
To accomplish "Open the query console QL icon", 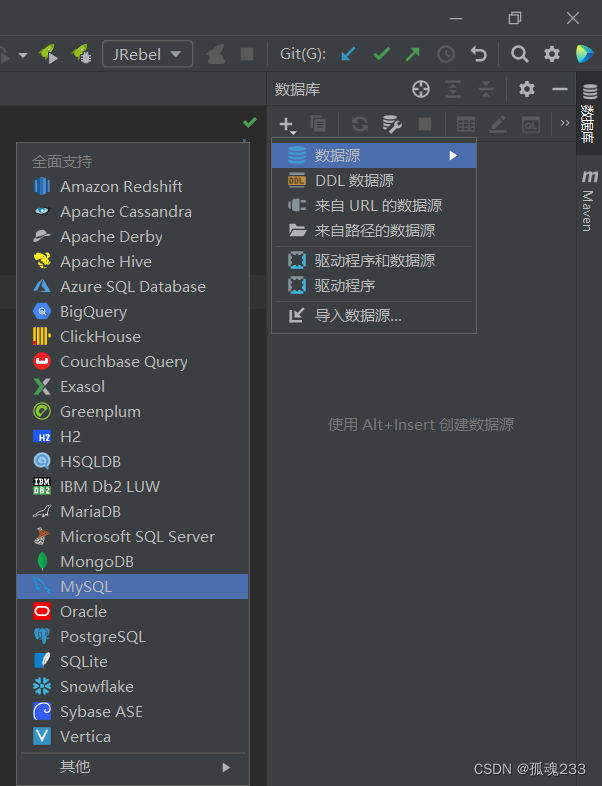I will click(531, 124).
